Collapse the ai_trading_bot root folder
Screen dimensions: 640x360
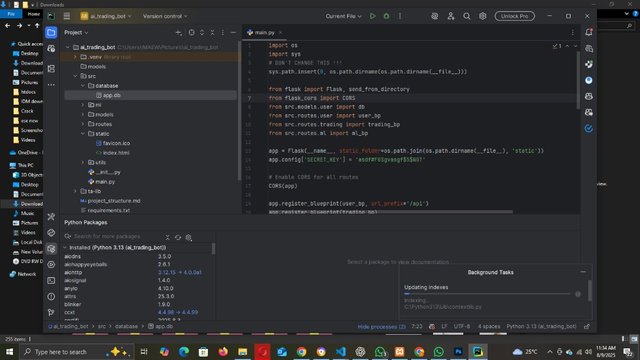68,47
